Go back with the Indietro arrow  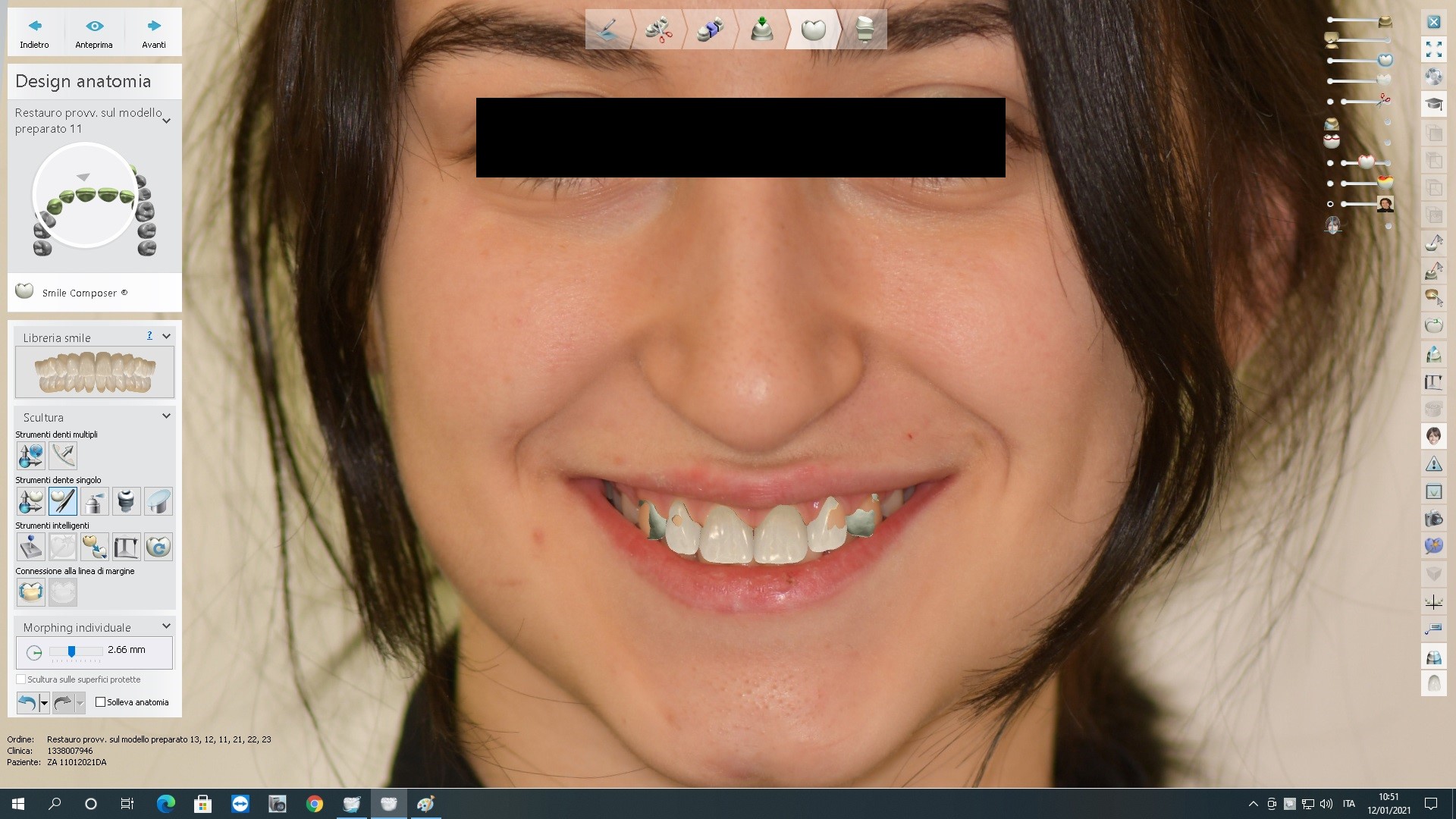click(34, 33)
